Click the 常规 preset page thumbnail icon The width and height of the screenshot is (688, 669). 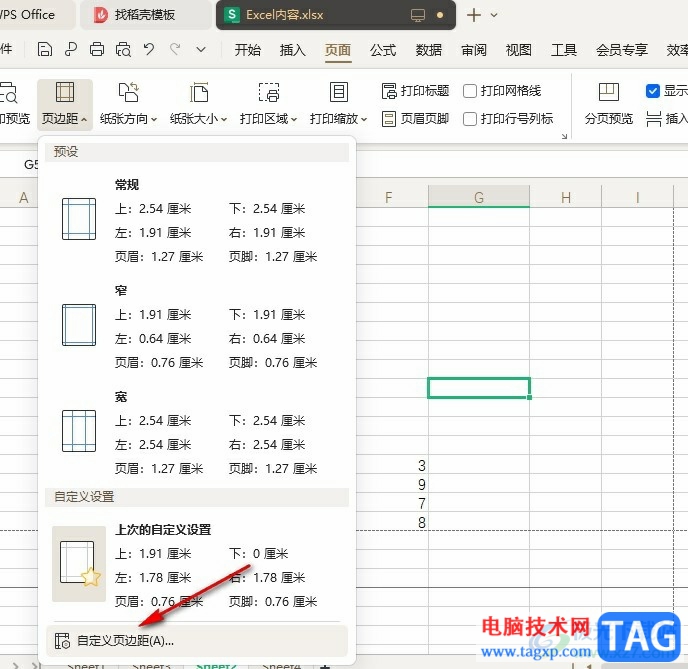[79, 219]
